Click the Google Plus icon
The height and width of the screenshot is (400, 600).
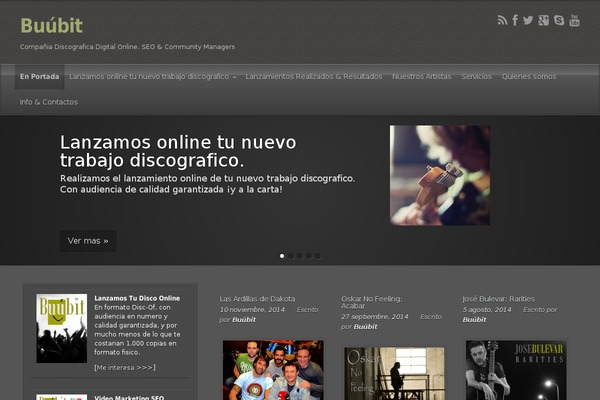pyautogui.click(x=543, y=20)
